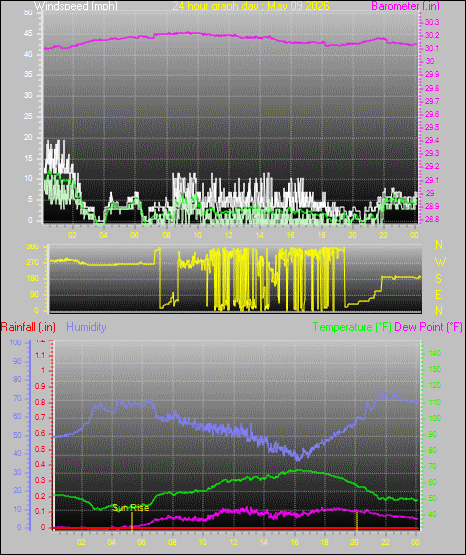
Task: Click the Rainfall (.in) legend label
Action: click(x=28, y=327)
